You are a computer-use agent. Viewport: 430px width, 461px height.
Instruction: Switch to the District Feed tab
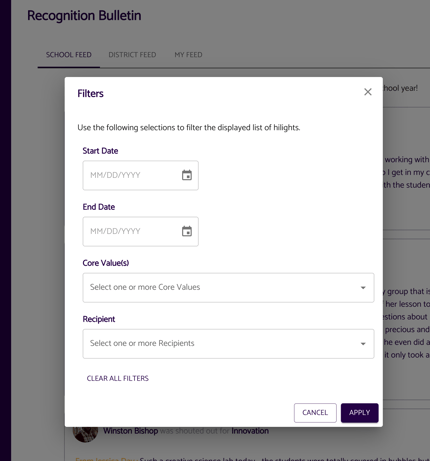click(132, 55)
